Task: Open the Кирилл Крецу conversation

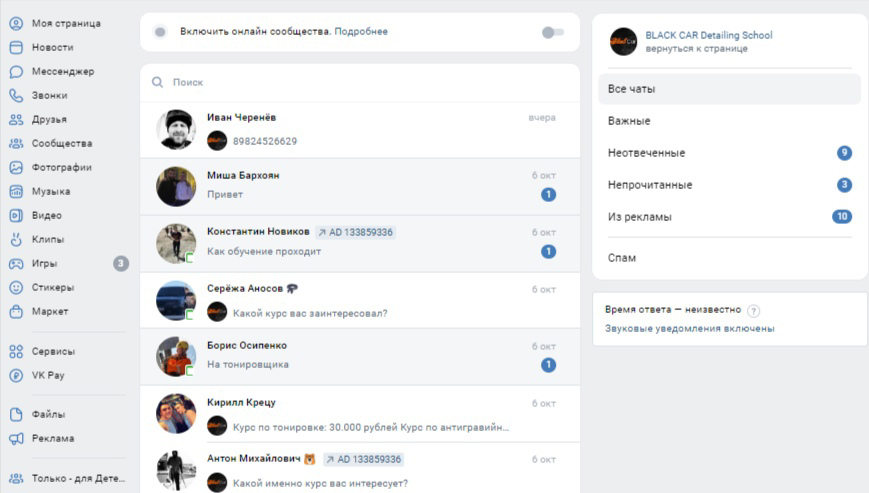Action: tap(360, 414)
